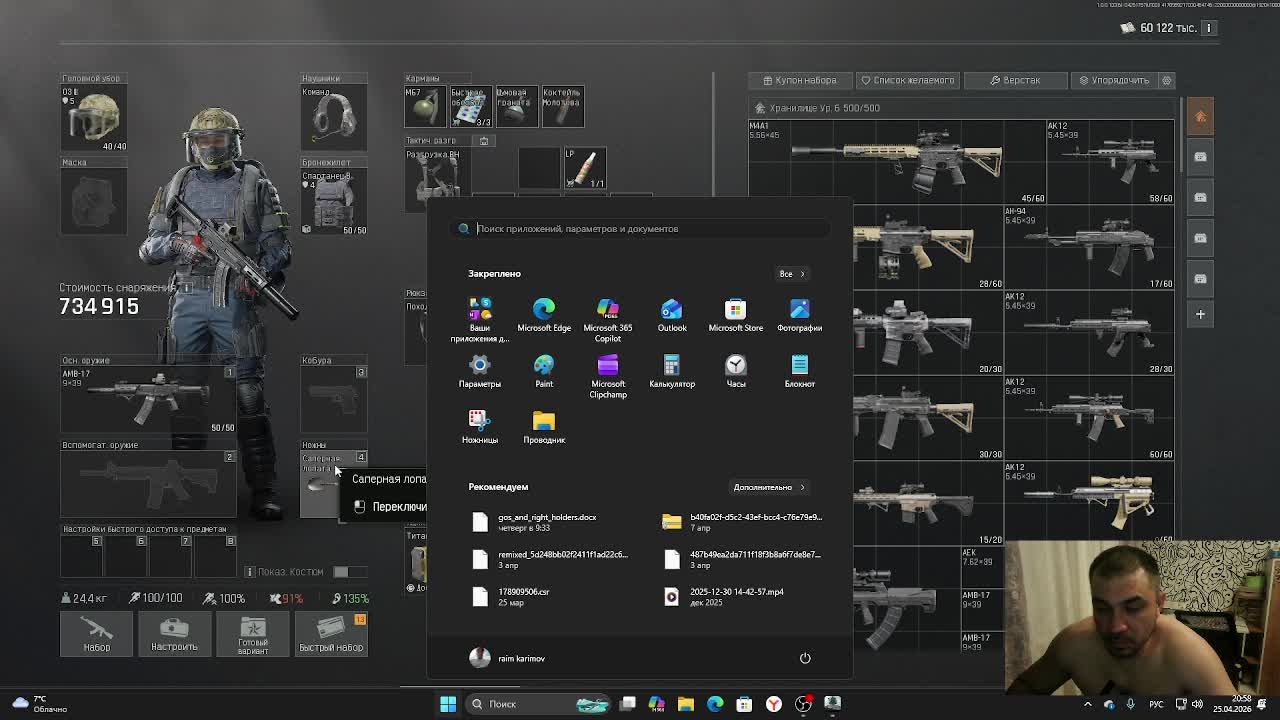
Task: Expand all pinned apps with 'Все'
Action: tap(791, 274)
